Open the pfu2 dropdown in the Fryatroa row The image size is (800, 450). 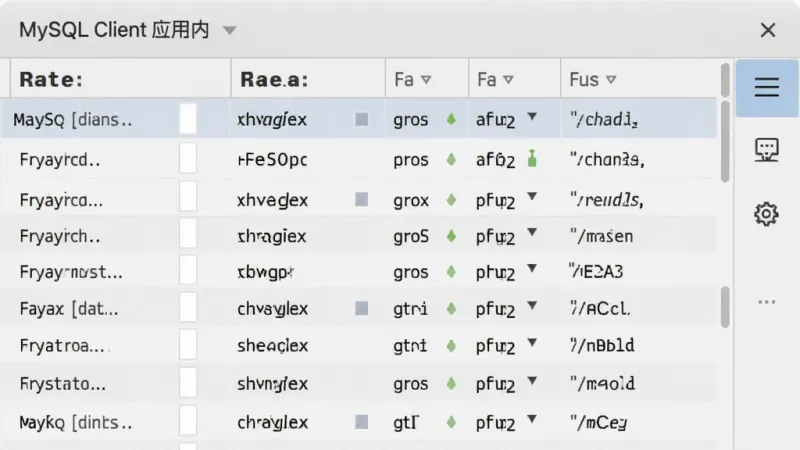click(x=532, y=342)
